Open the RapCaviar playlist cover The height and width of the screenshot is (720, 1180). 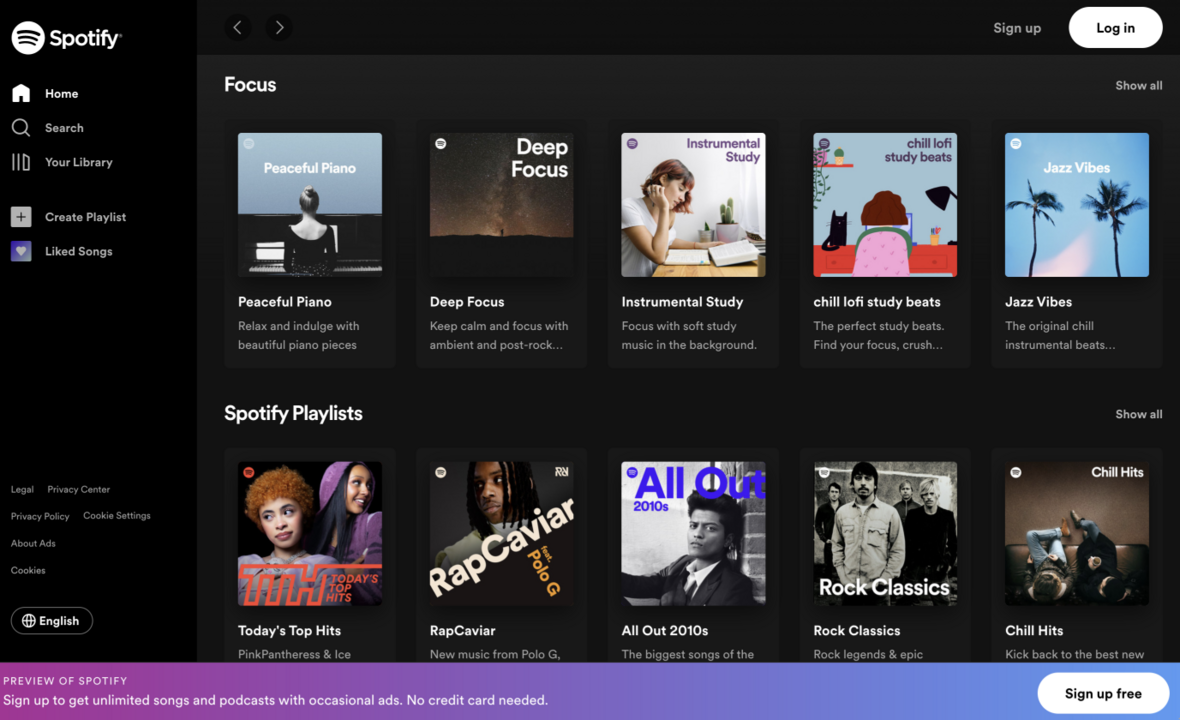[501, 533]
